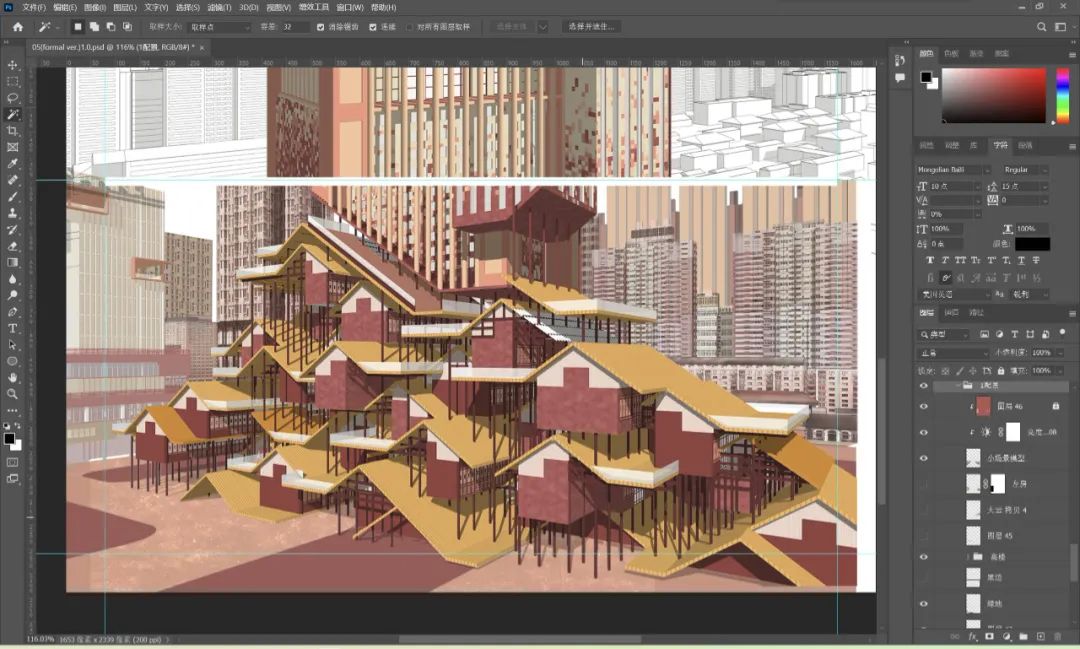Select the Move tool
Viewport: 1080px width, 649px height.
click(12, 65)
